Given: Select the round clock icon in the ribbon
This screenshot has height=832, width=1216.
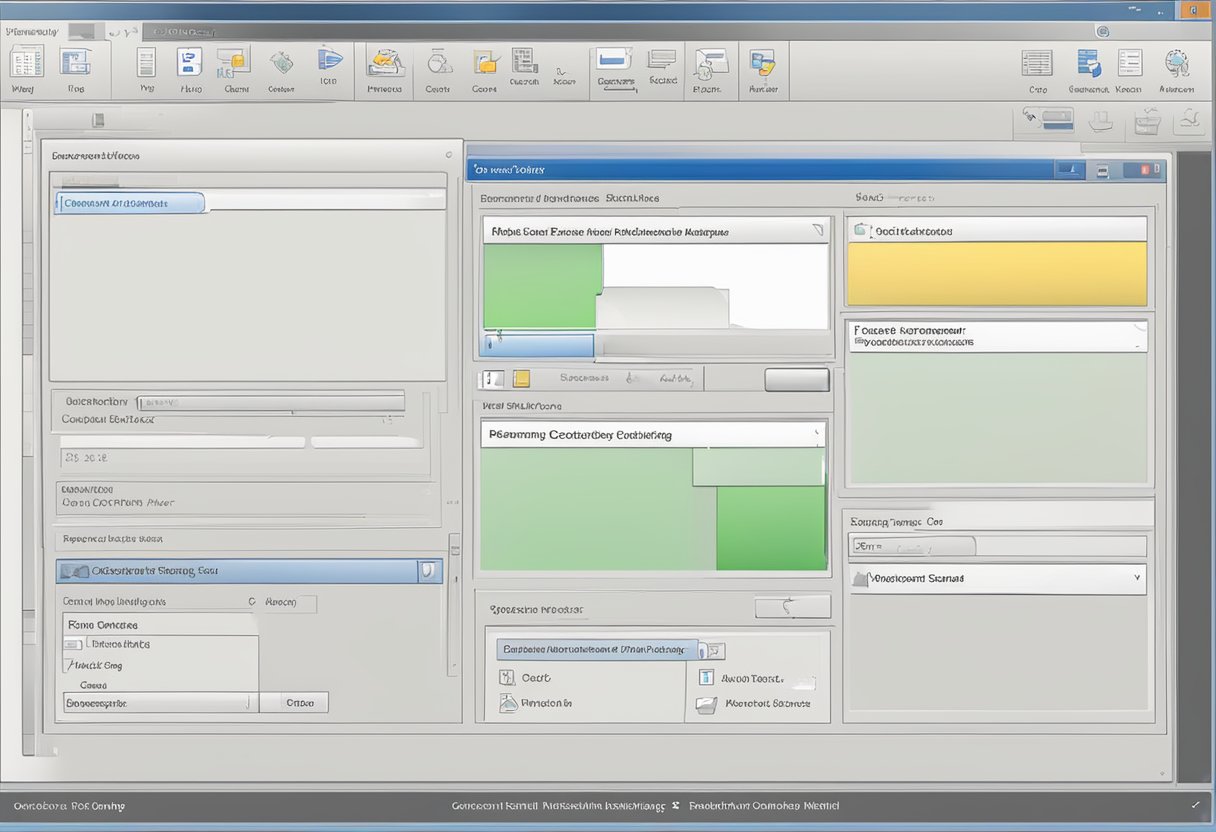Looking at the screenshot, I should coord(437,62).
